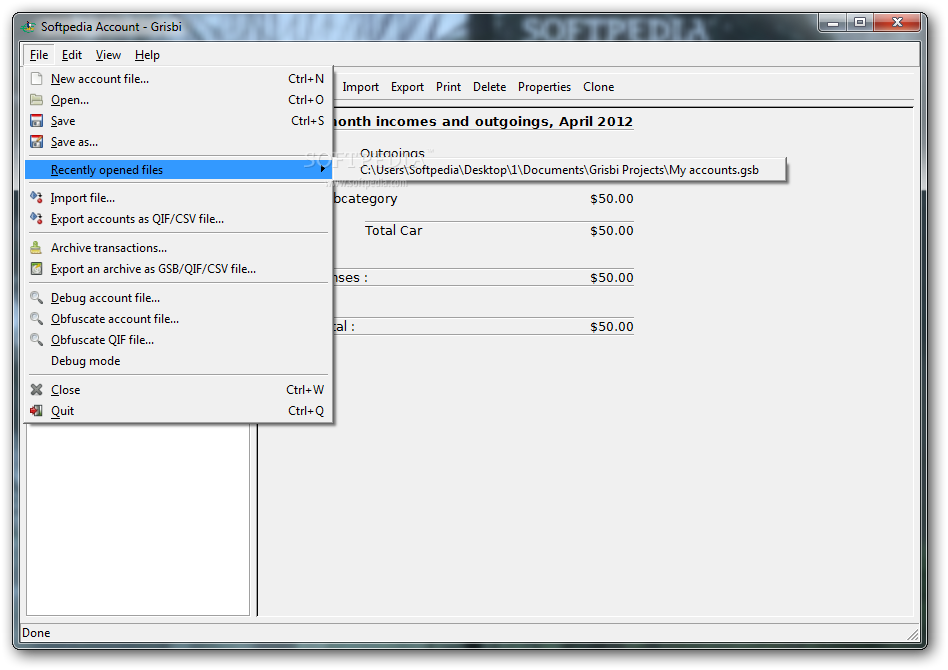
Task: Click the $50.00 value beside Total Car
Action: 612,230
